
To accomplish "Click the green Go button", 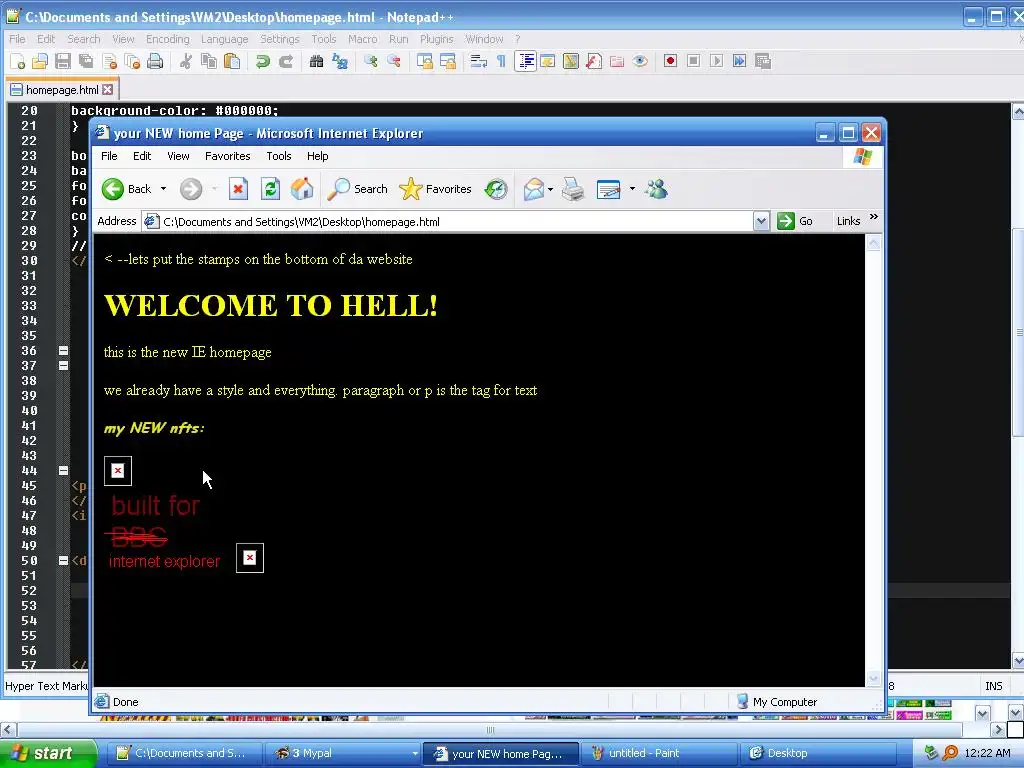I will tap(795, 221).
